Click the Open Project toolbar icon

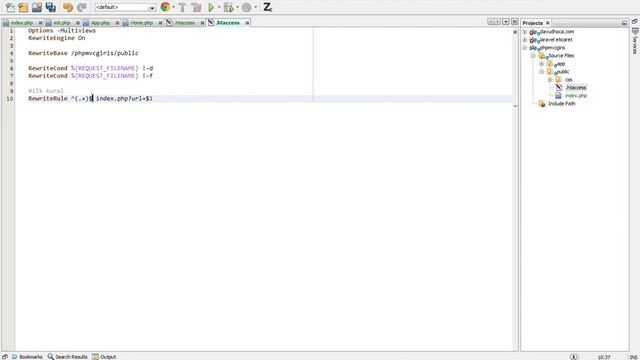coord(37,7)
